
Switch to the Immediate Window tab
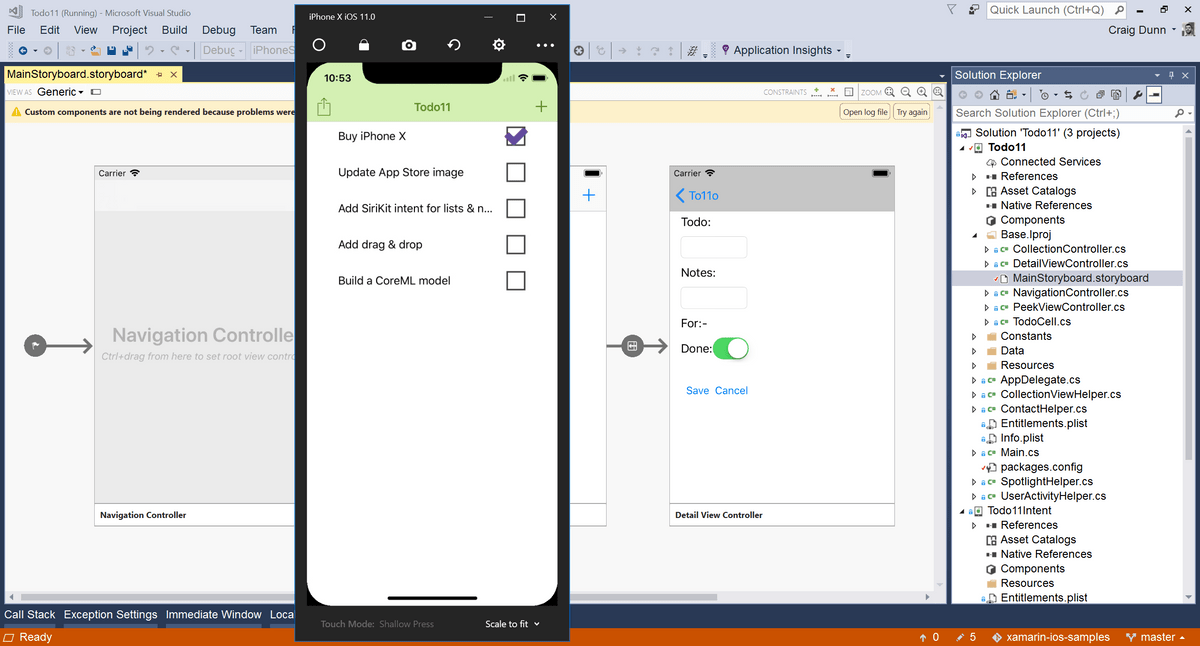click(213, 614)
